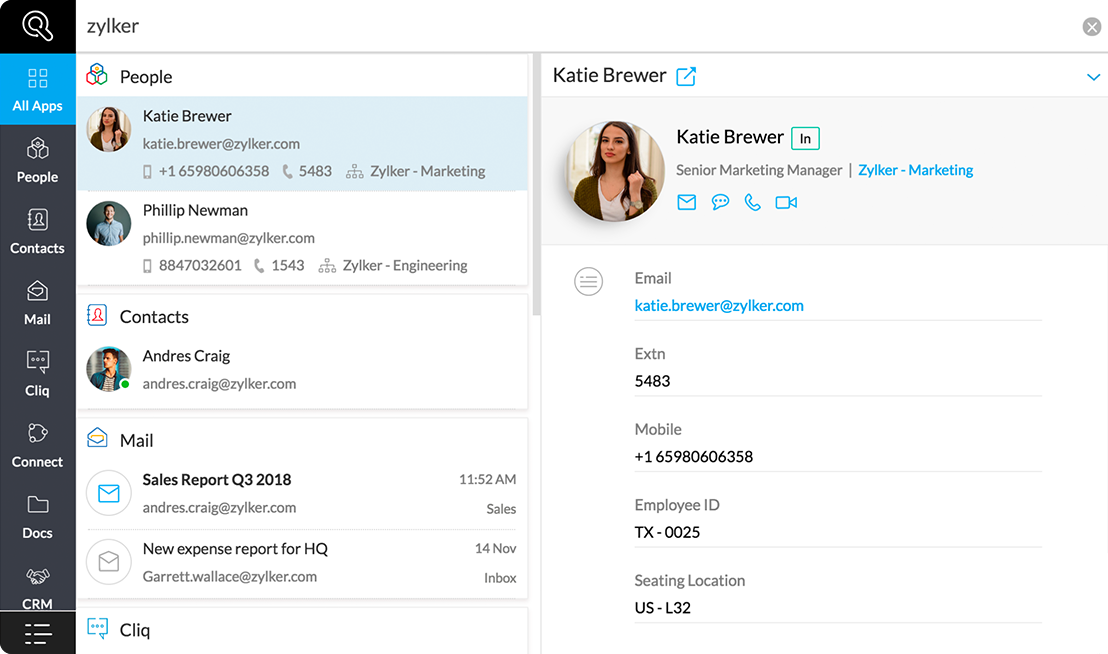Select Phillip Newman search result
The height and width of the screenshot is (654, 1108).
pyautogui.click(x=302, y=238)
